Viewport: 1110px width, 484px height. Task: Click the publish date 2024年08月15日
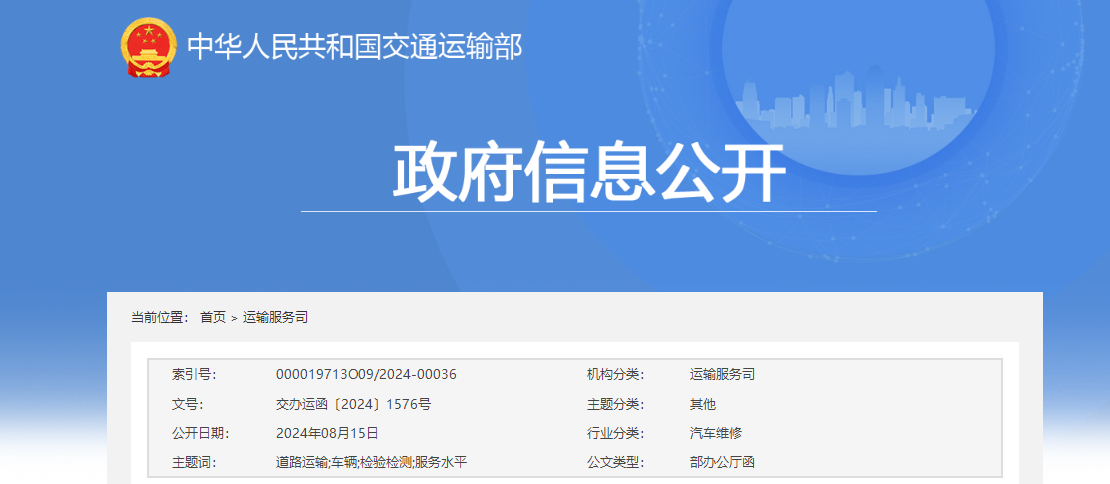coord(327,433)
